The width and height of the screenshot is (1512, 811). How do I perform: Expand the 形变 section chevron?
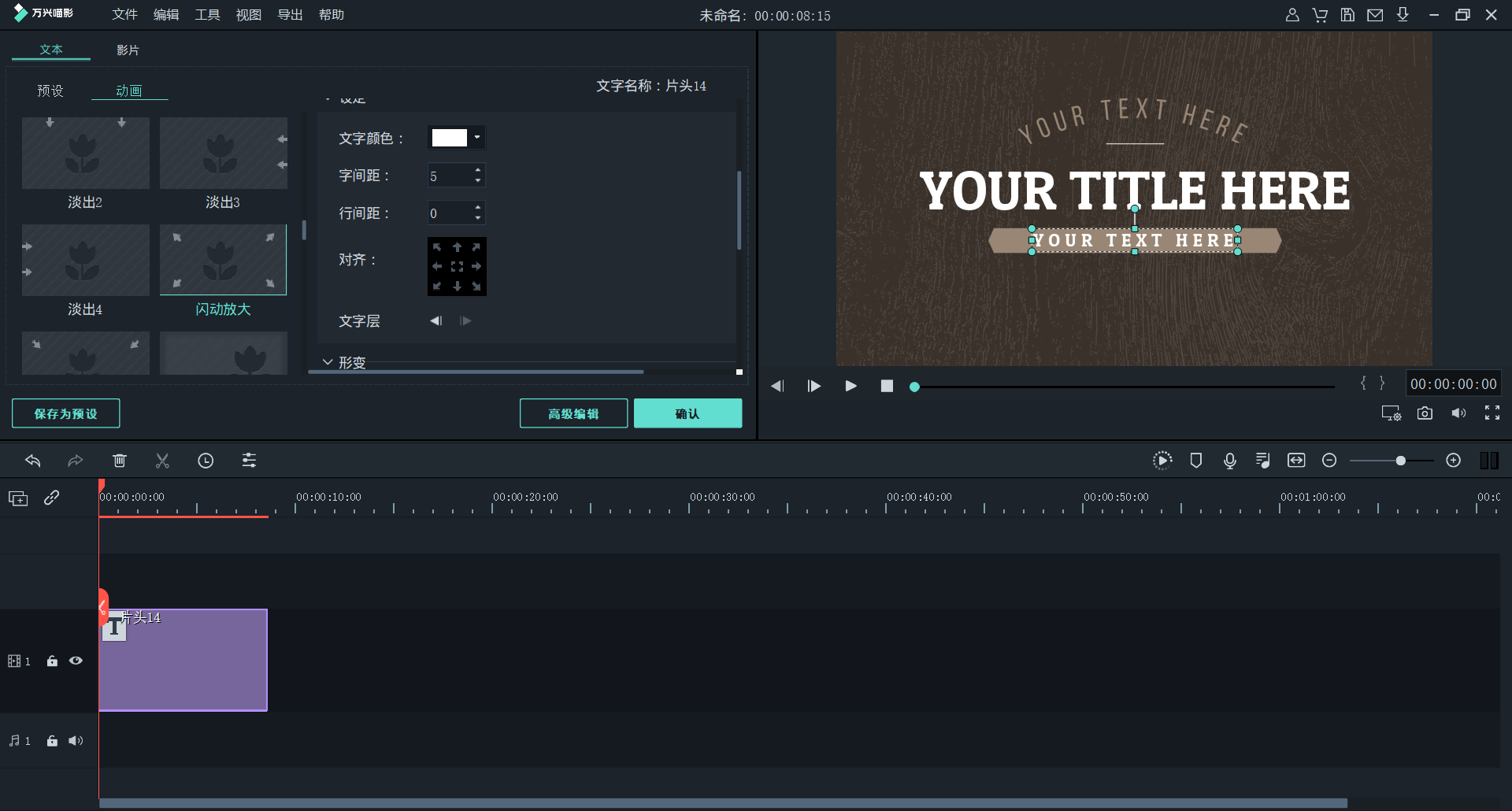pyautogui.click(x=328, y=362)
